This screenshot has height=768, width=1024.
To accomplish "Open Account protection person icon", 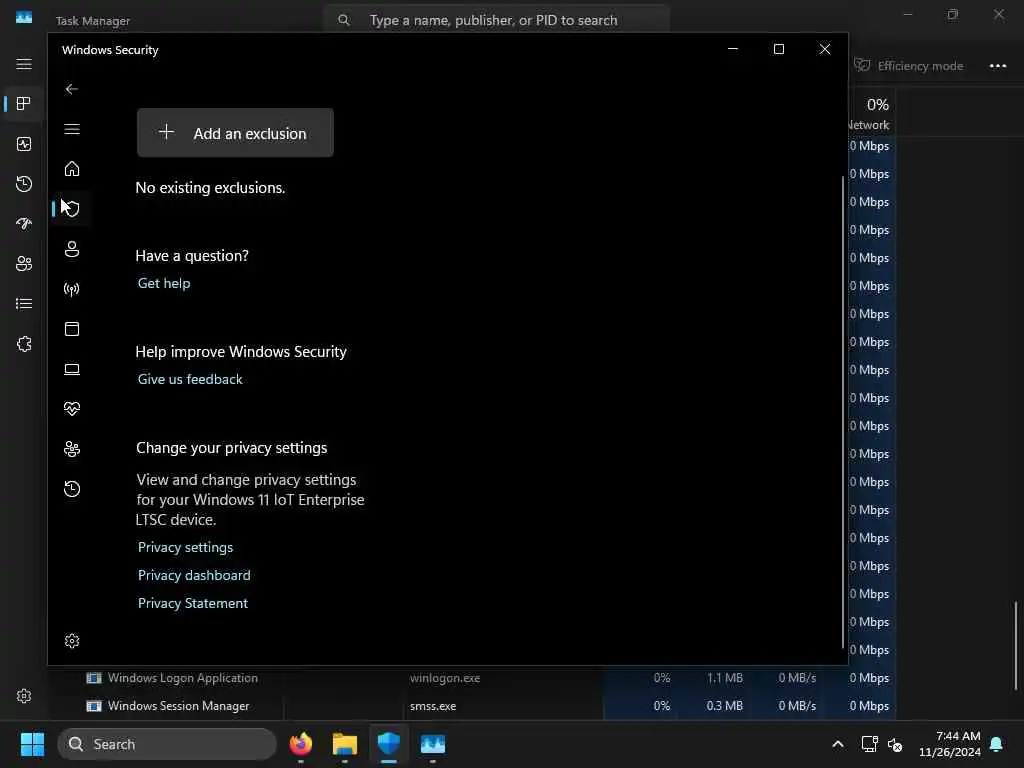I will (x=72, y=249).
